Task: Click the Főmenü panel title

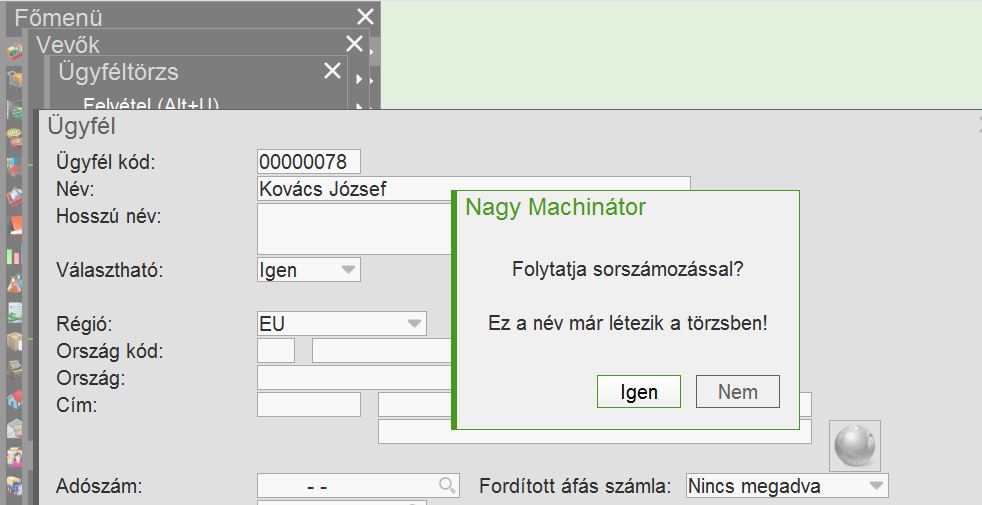Action: tap(58, 18)
